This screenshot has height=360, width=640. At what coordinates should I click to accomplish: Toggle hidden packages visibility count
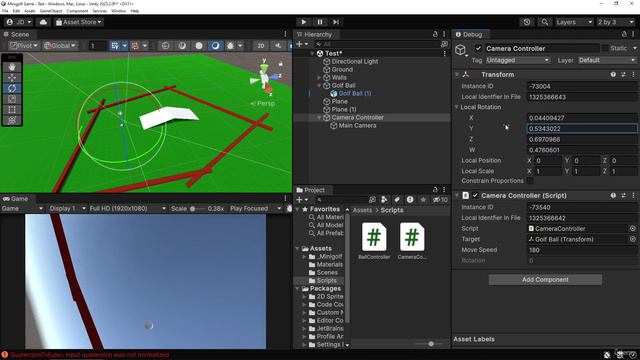tap(440, 200)
